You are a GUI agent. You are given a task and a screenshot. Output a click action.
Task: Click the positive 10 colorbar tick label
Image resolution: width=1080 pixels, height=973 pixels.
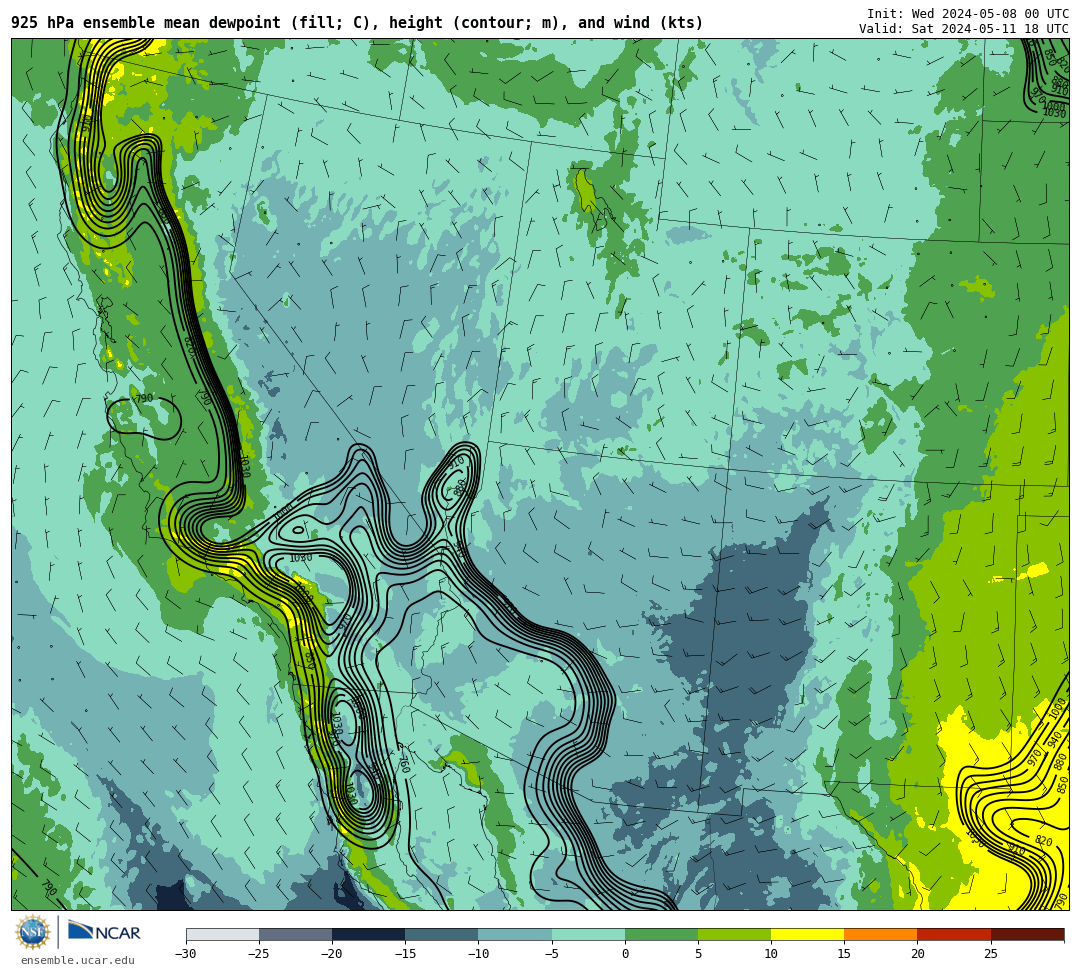click(771, 954)
